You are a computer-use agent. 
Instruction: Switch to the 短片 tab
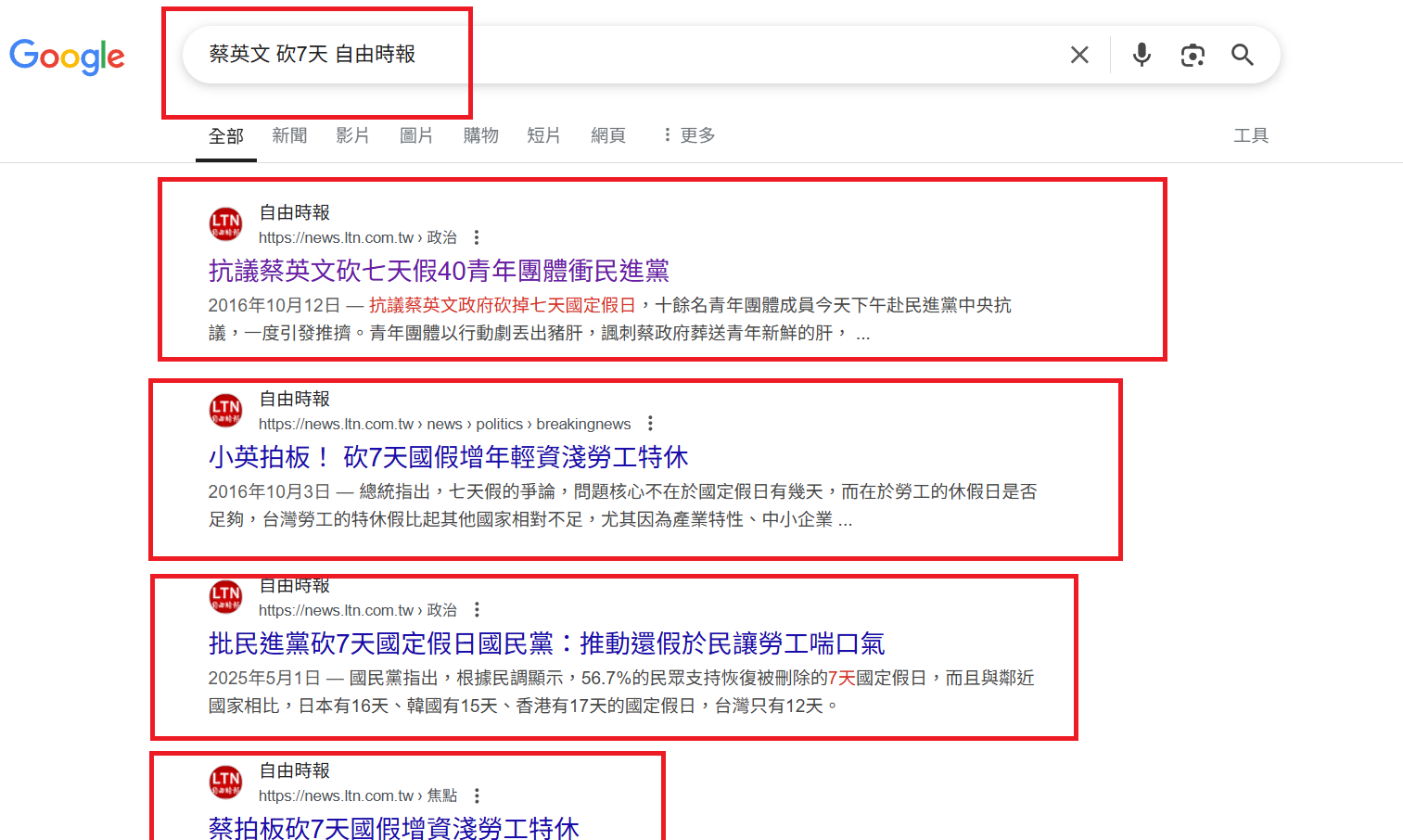coord(543,135)
